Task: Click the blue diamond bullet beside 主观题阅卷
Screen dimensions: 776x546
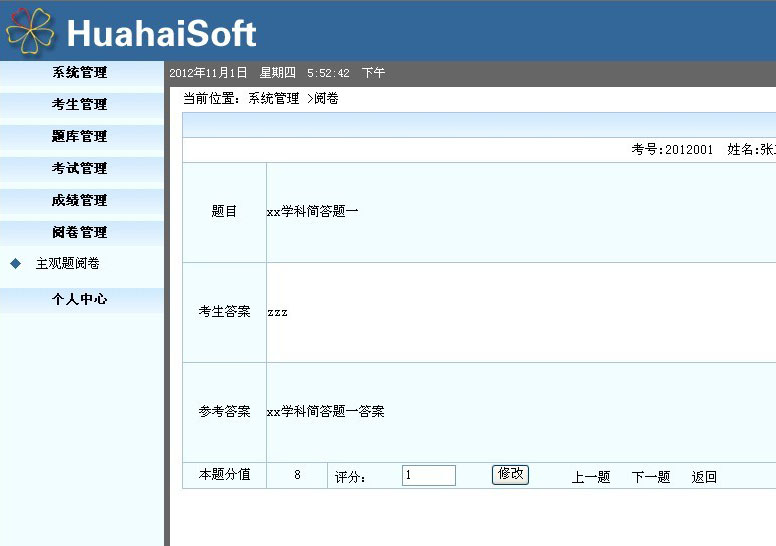Action: coord(16,263)
